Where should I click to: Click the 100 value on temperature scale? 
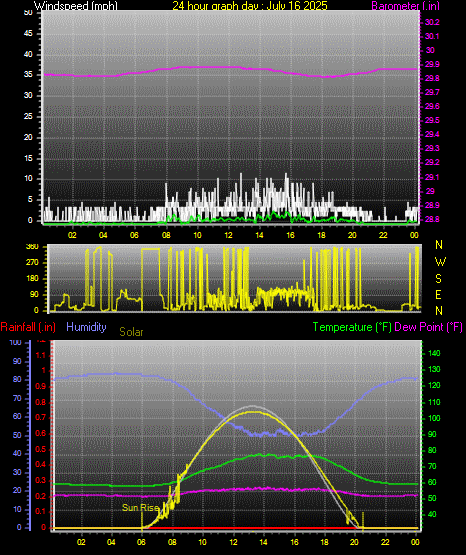(434, 418)
